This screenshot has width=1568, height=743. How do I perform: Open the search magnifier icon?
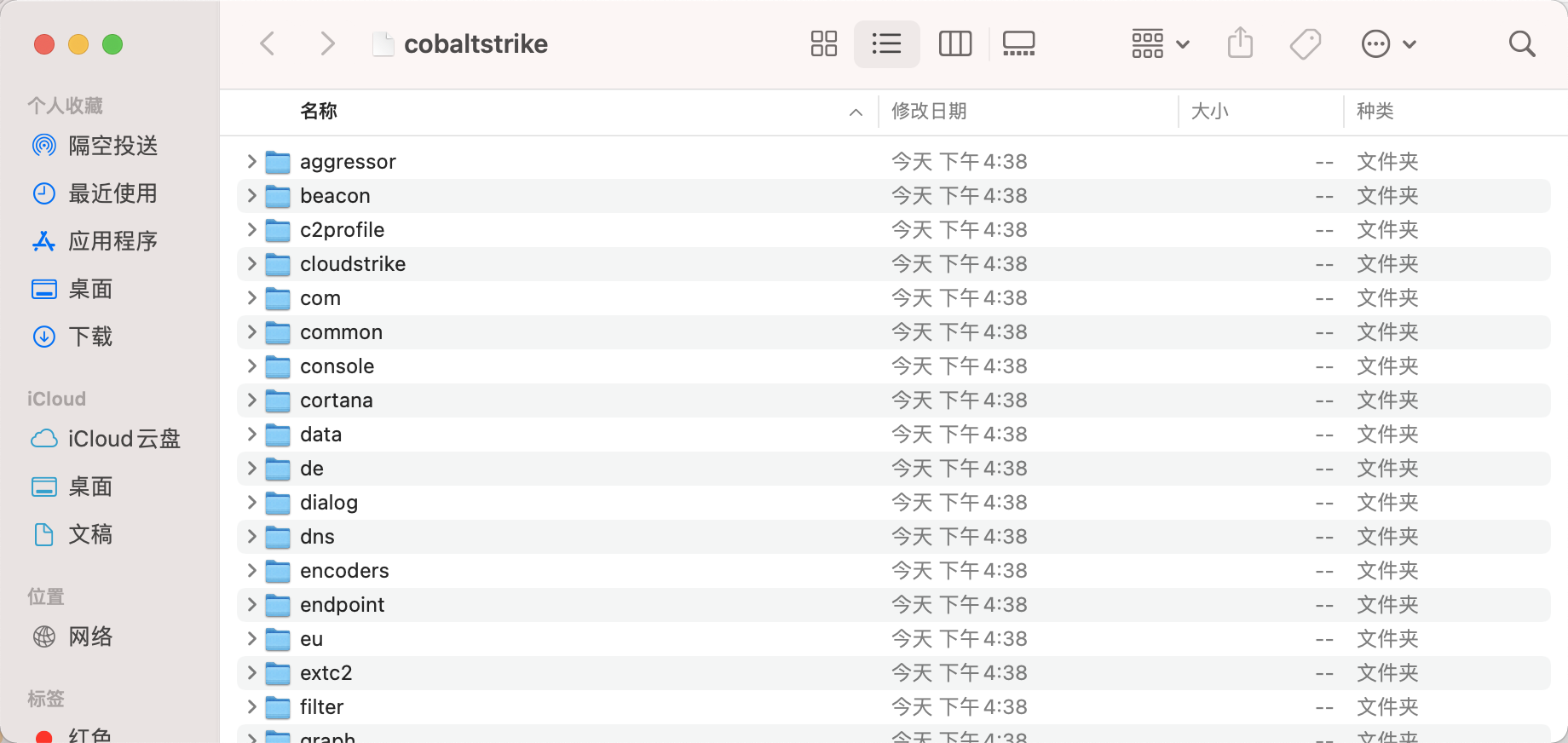pyautogui.click(x=1521, y=43)
